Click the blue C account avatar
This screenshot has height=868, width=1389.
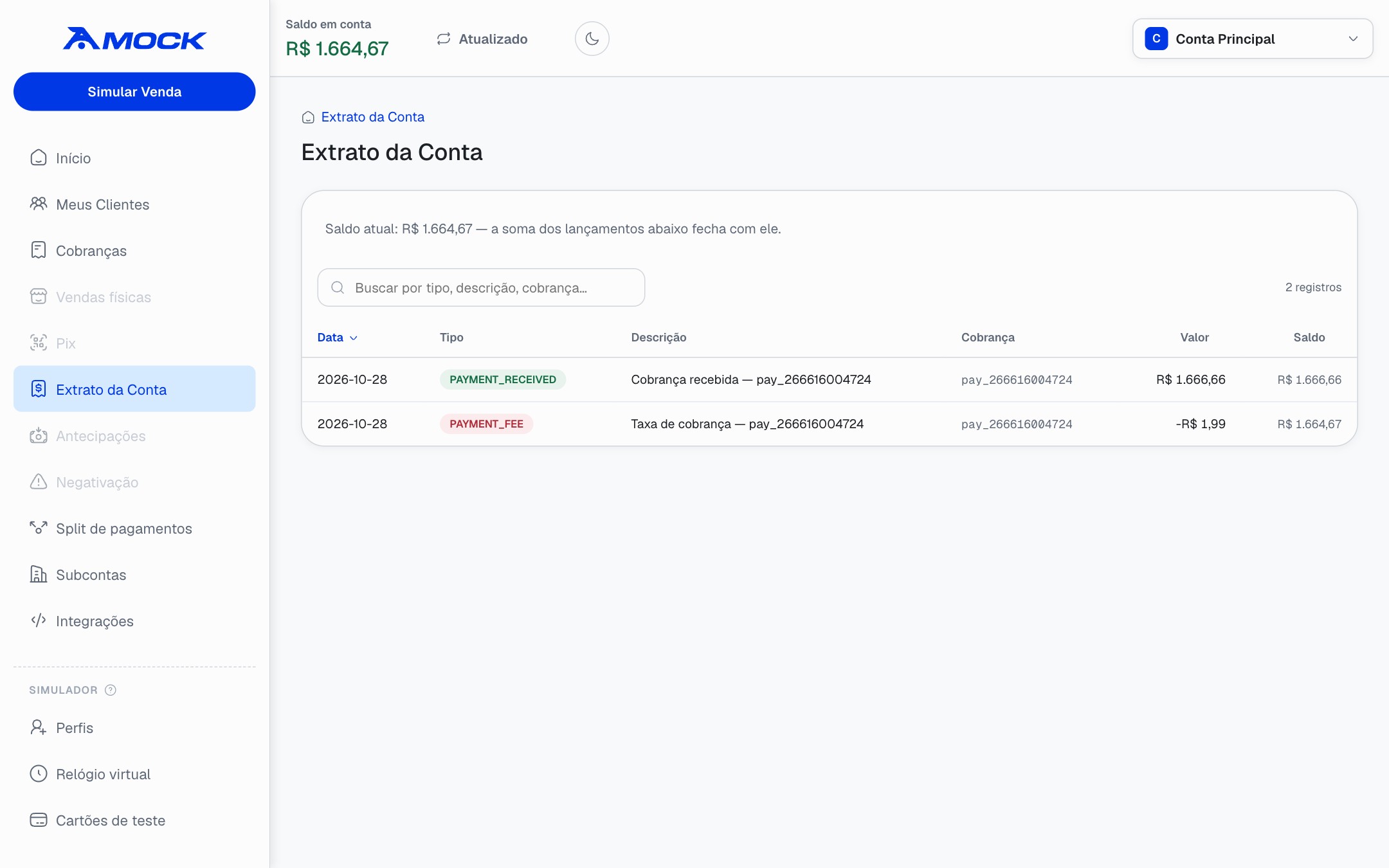click(1156, 39)
